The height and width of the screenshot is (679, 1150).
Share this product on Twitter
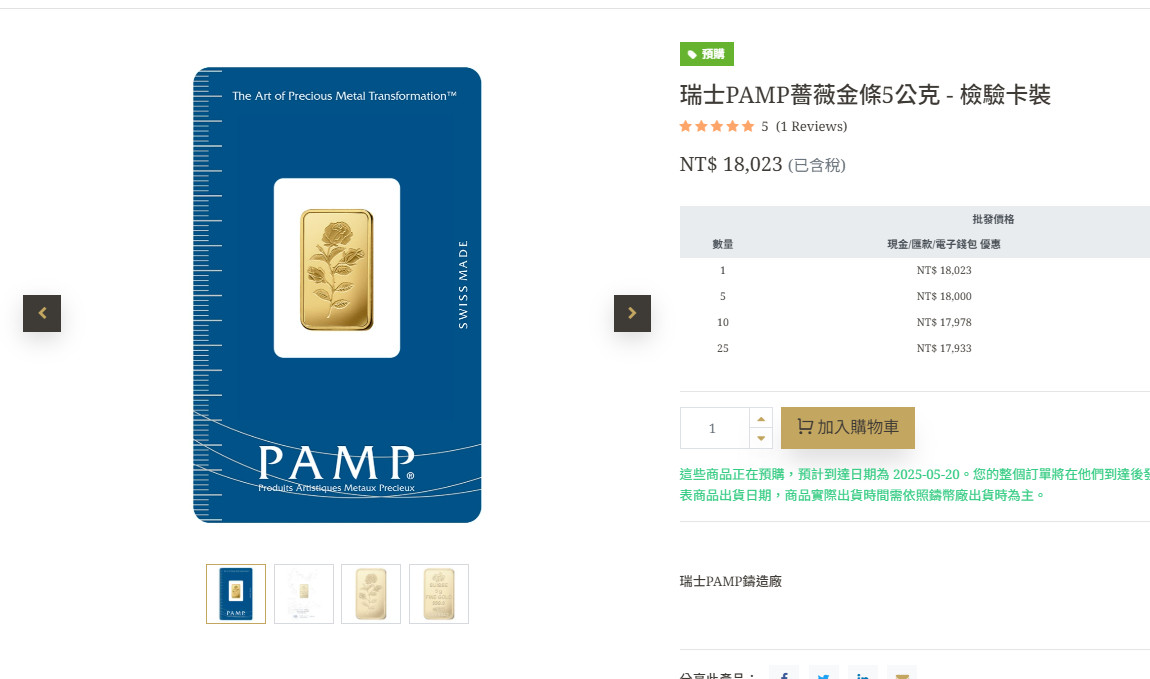pyautogui.click(x=824, y=673)
